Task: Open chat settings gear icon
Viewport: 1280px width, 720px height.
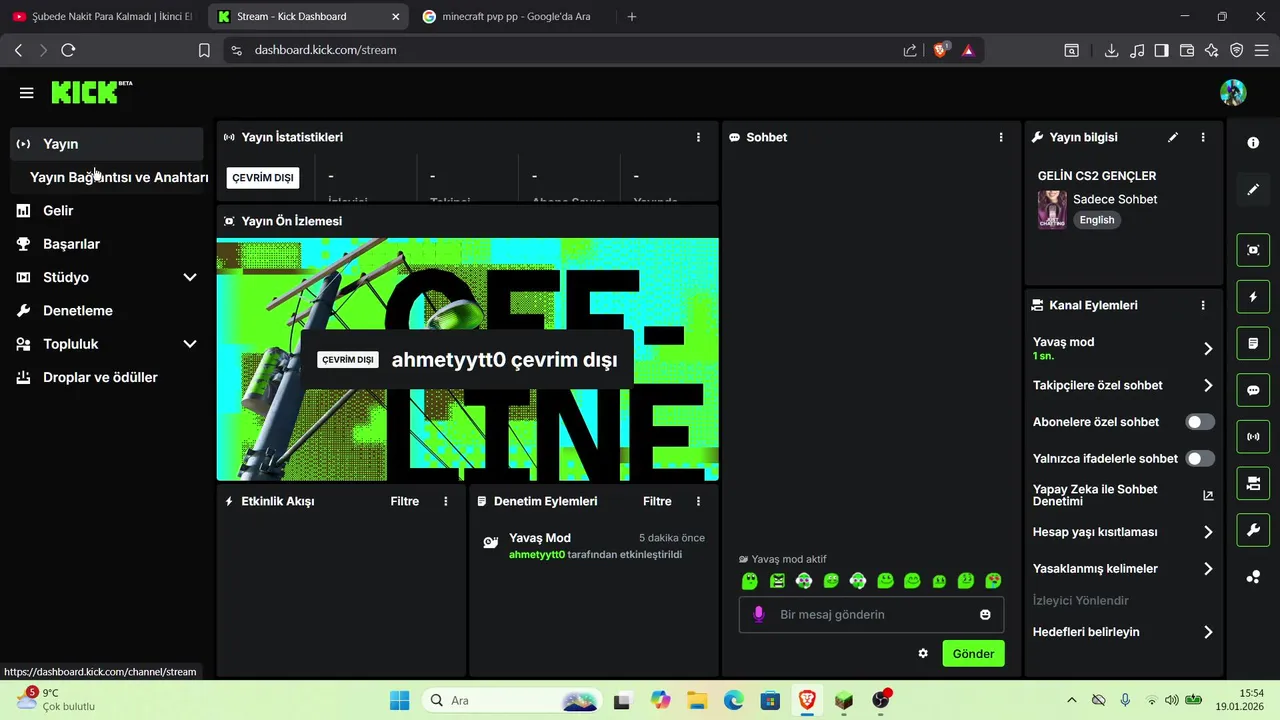Action: [x=923, y=653]
